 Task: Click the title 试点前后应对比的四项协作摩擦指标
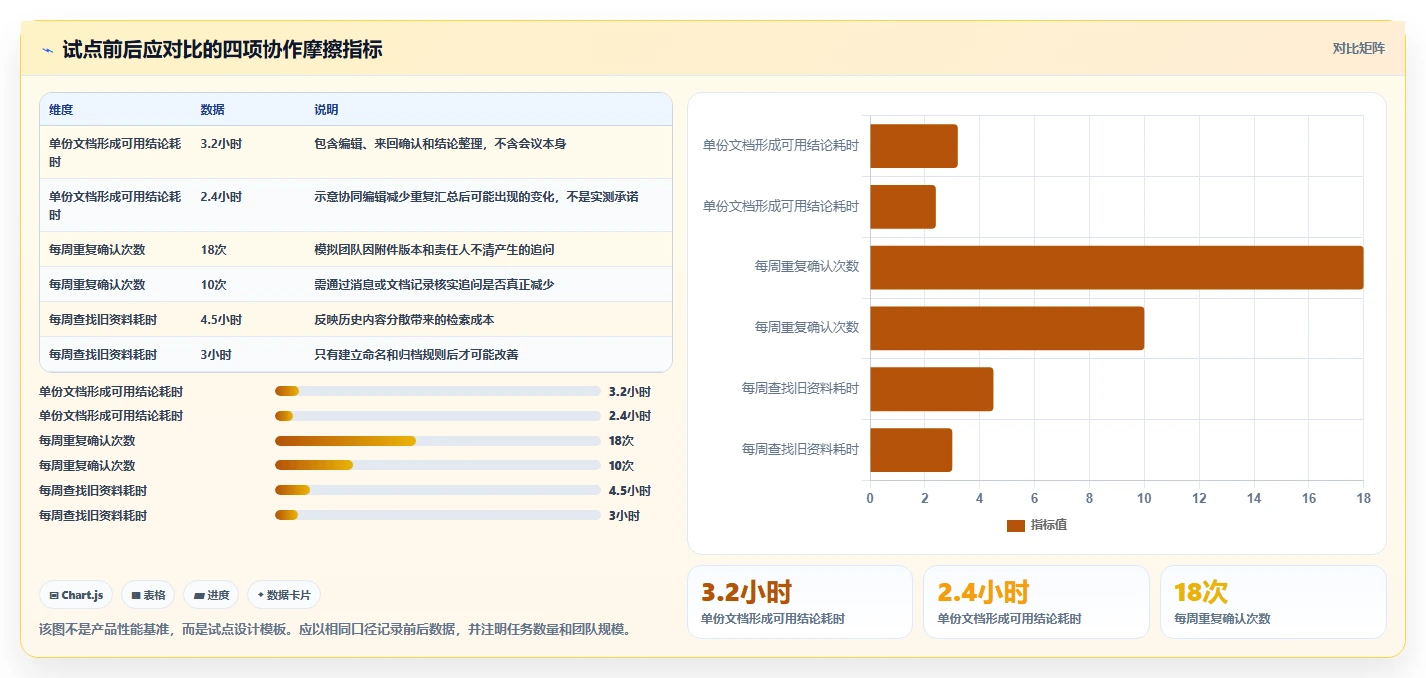(x=222, y=50)
